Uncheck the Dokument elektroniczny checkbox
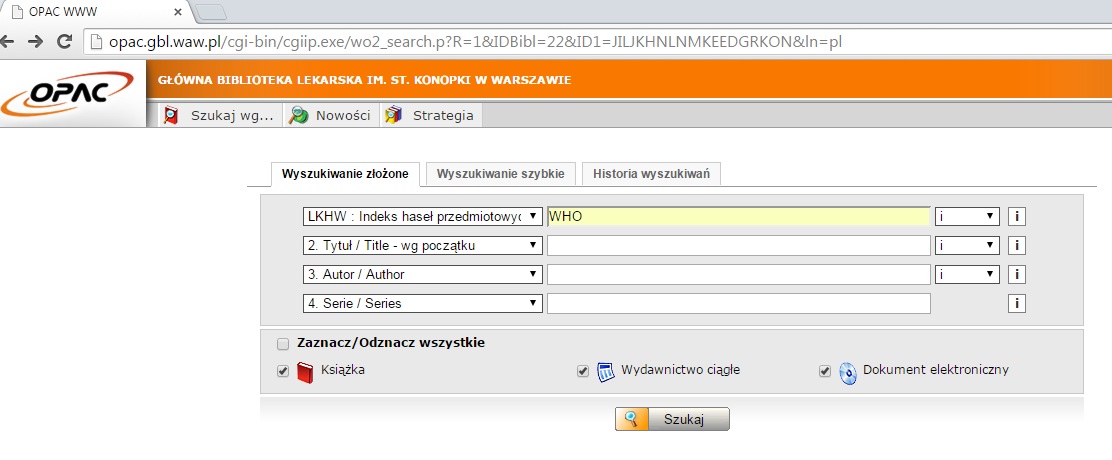The height and width of the screenshot is (460, 1112). click(x=825, y=371)
